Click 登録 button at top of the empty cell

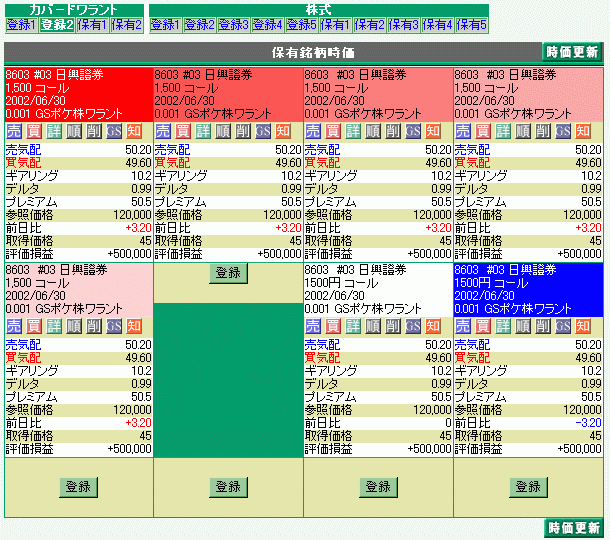[x=228, y=272]
